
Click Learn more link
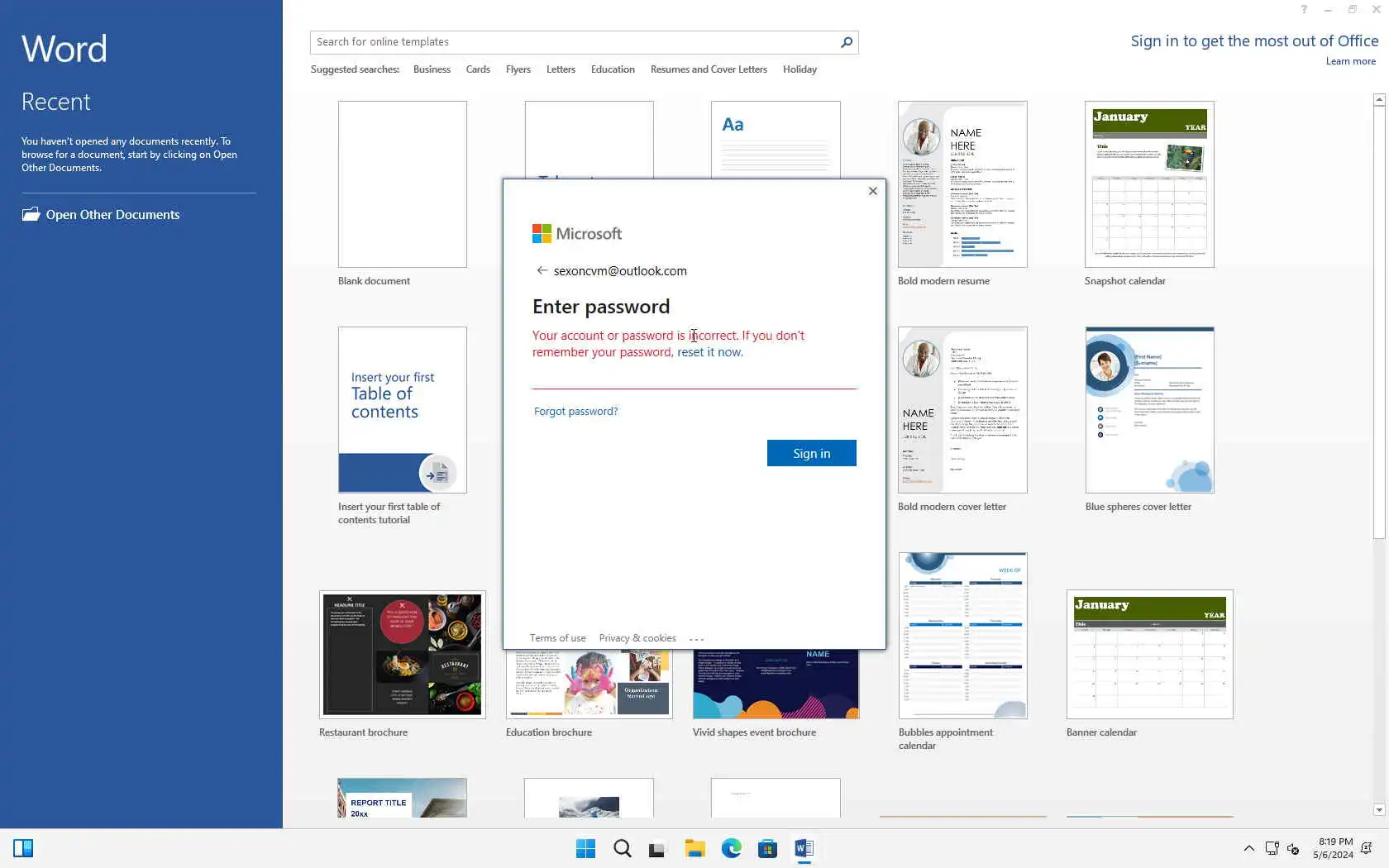click(1351, 61)
